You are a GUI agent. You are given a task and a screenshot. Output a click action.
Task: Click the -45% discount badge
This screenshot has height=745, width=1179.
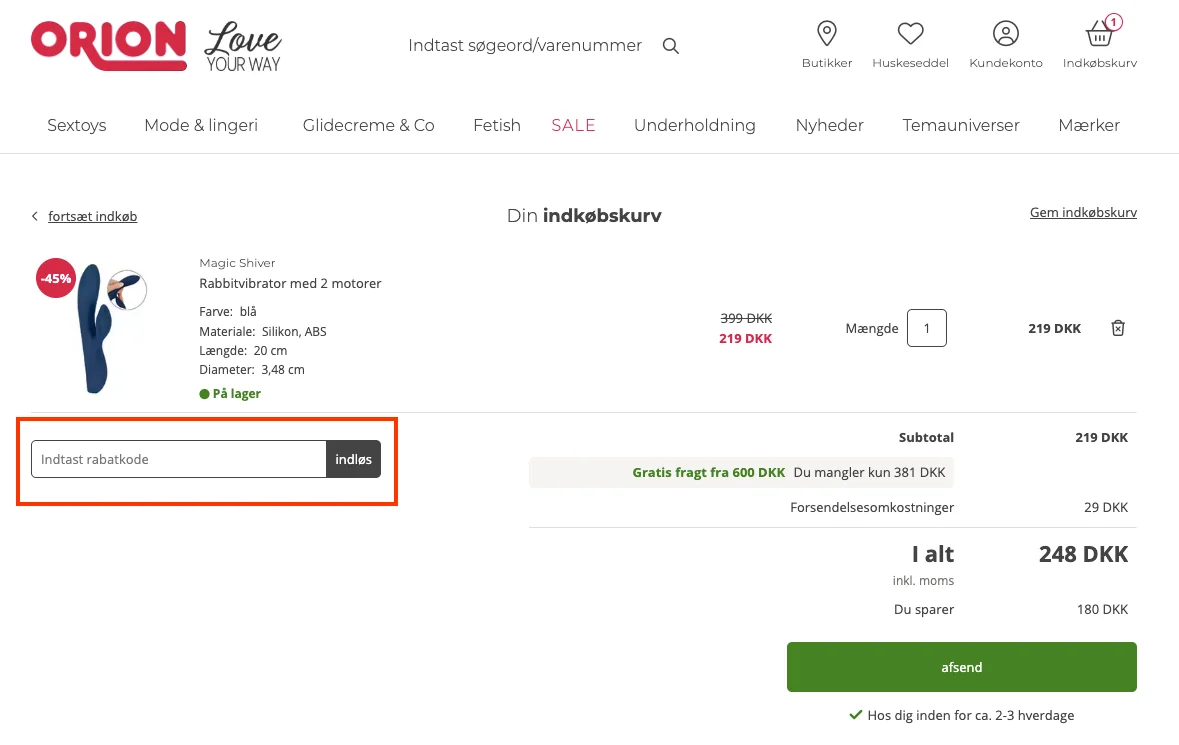point(55,279)
